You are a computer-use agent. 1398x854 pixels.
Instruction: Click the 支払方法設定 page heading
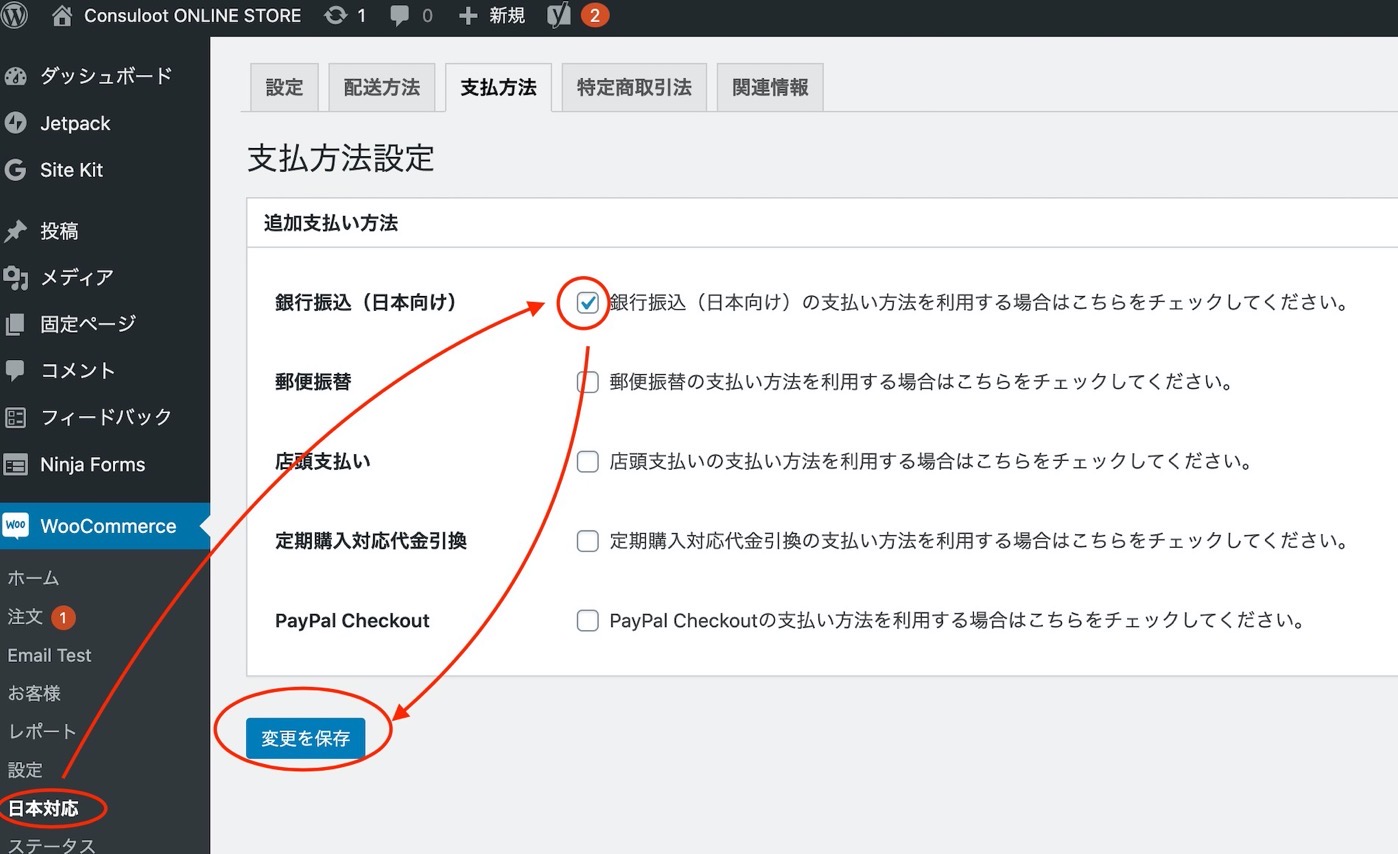[340, 158]
